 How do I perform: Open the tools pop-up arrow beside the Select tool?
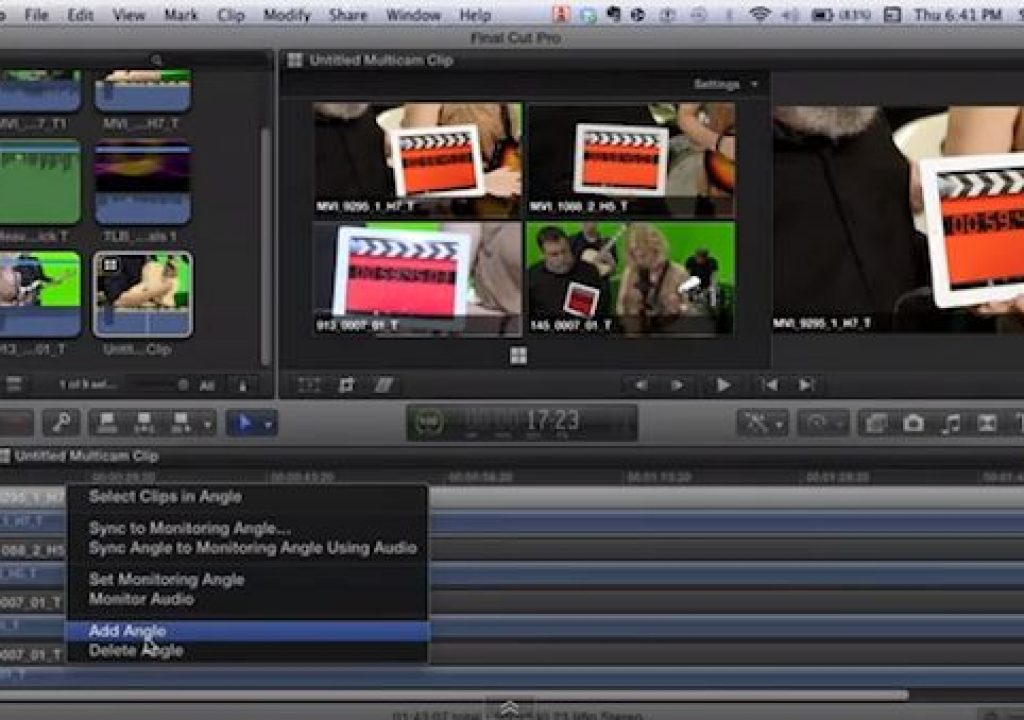click(x=268, y=425)
